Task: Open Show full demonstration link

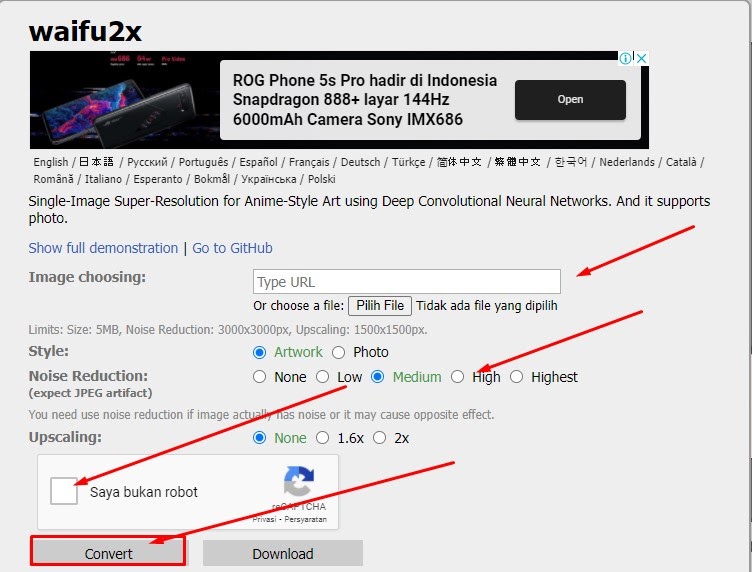Action: coord(103,248)
